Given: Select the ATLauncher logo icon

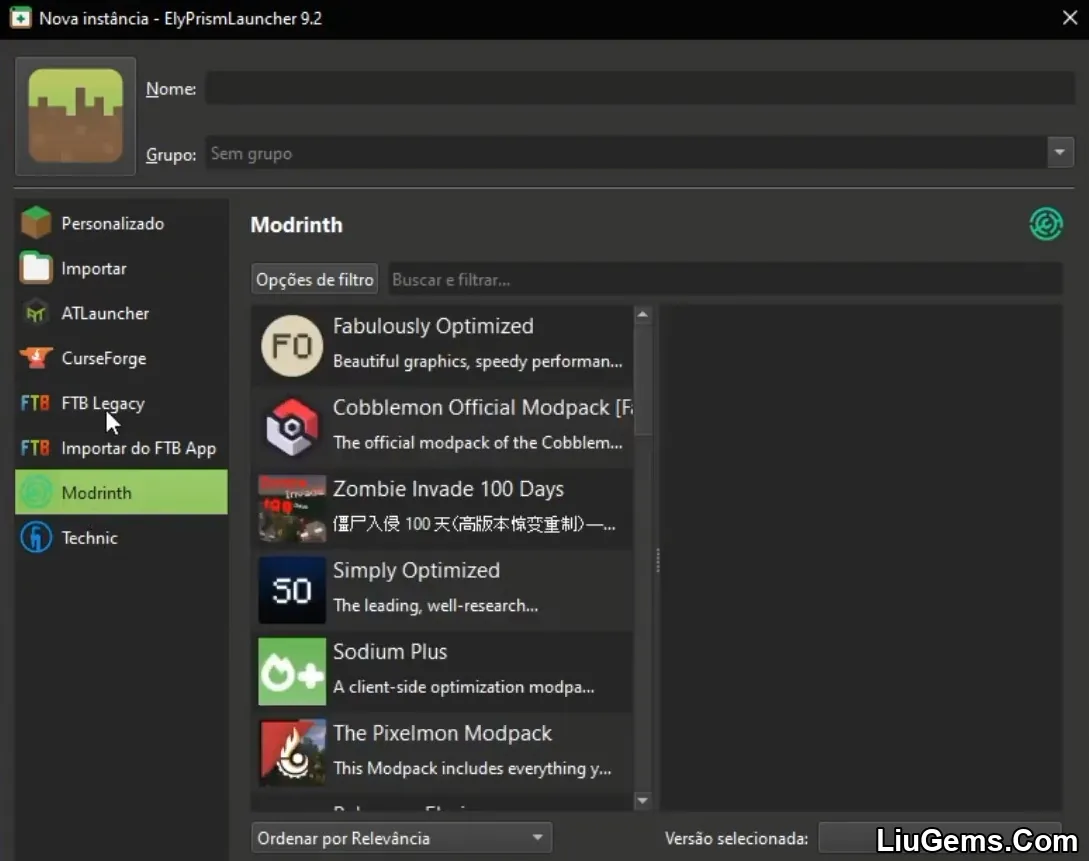Looking at the screenshot, I should pyautogui.click(x=36, y=313).
